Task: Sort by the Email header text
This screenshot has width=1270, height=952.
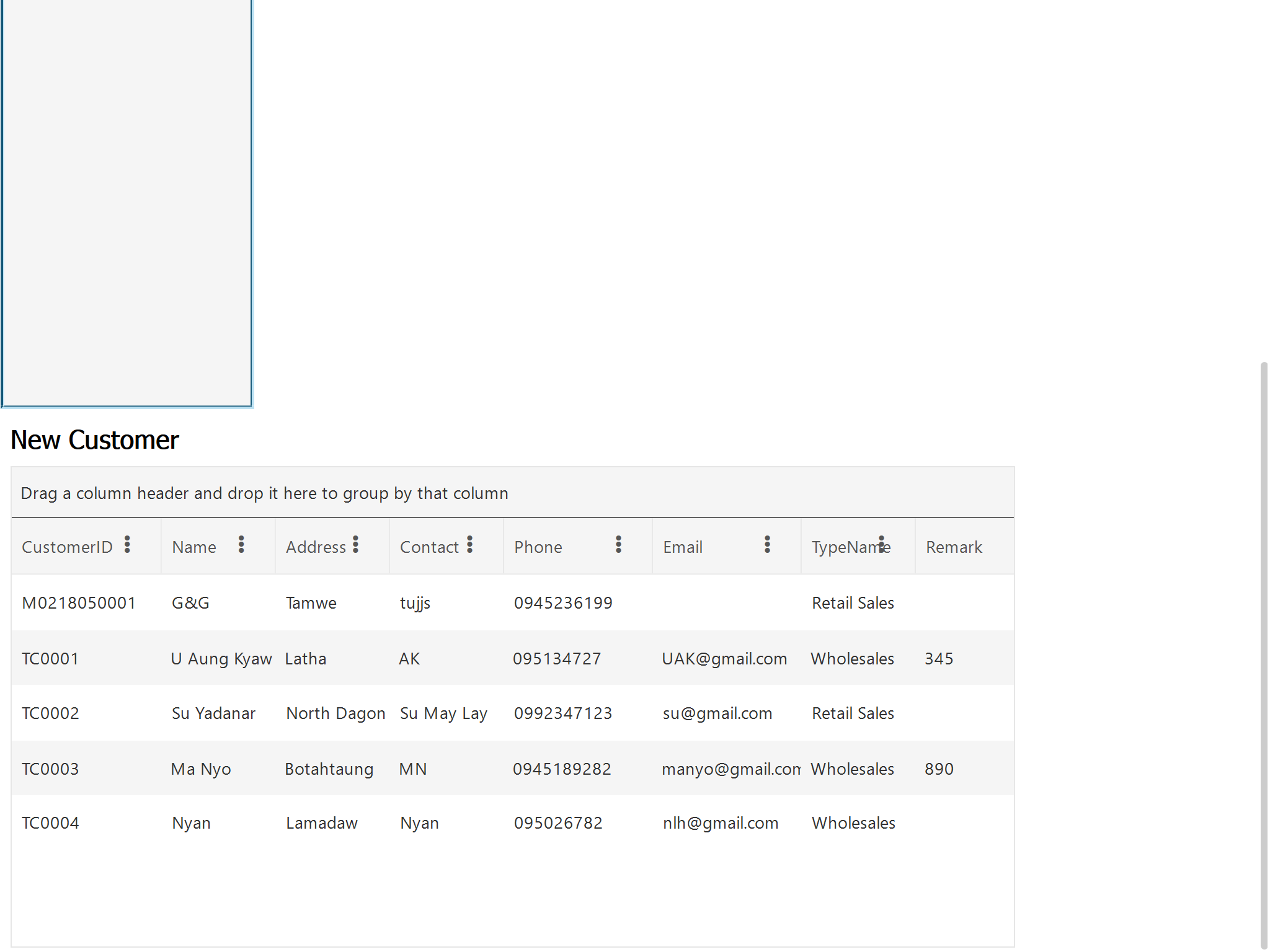Action: pyautogui.click(x=682, y=547)
